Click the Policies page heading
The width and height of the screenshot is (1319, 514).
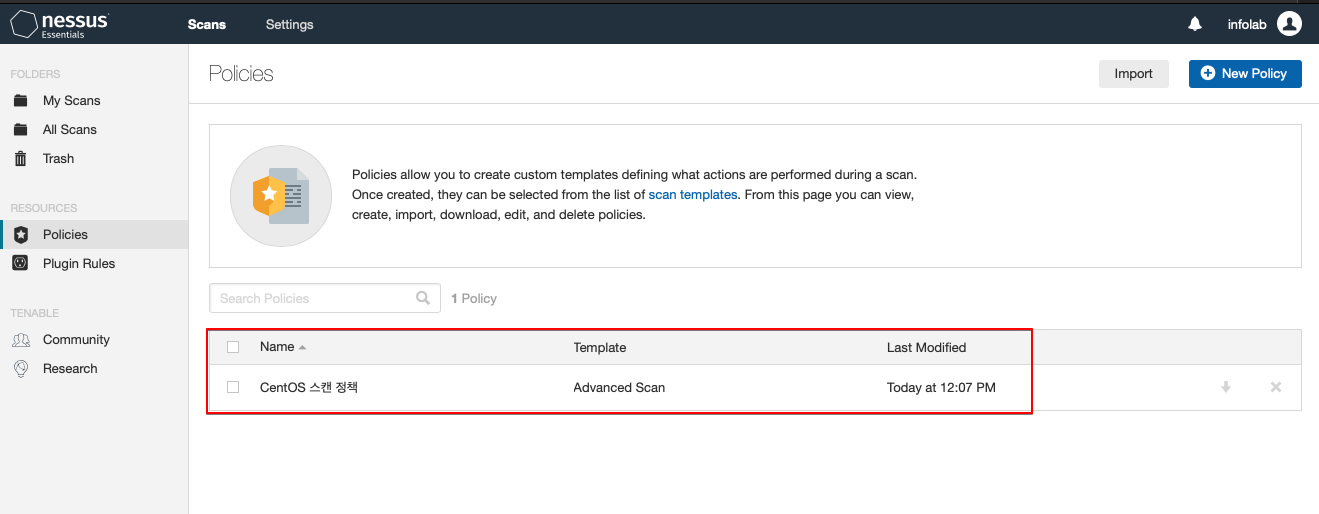coord(241,74)
